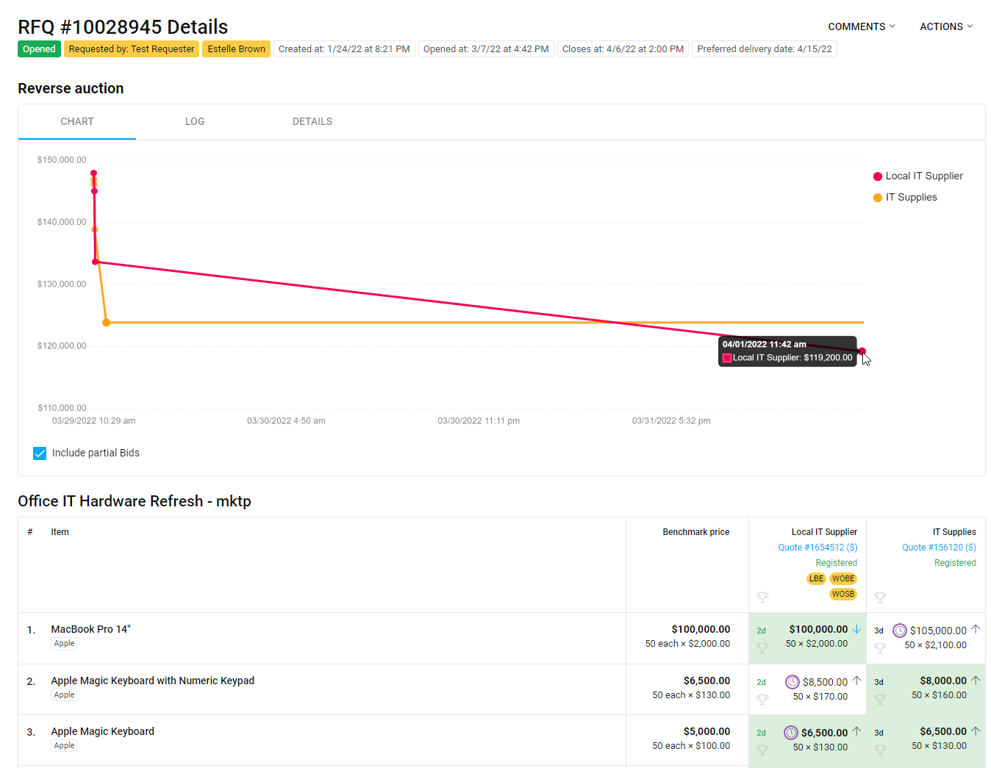This screenshot has width=991, height=768.
Task: Click purple clock icon beside $105,000.00
Action: point(899,630)
